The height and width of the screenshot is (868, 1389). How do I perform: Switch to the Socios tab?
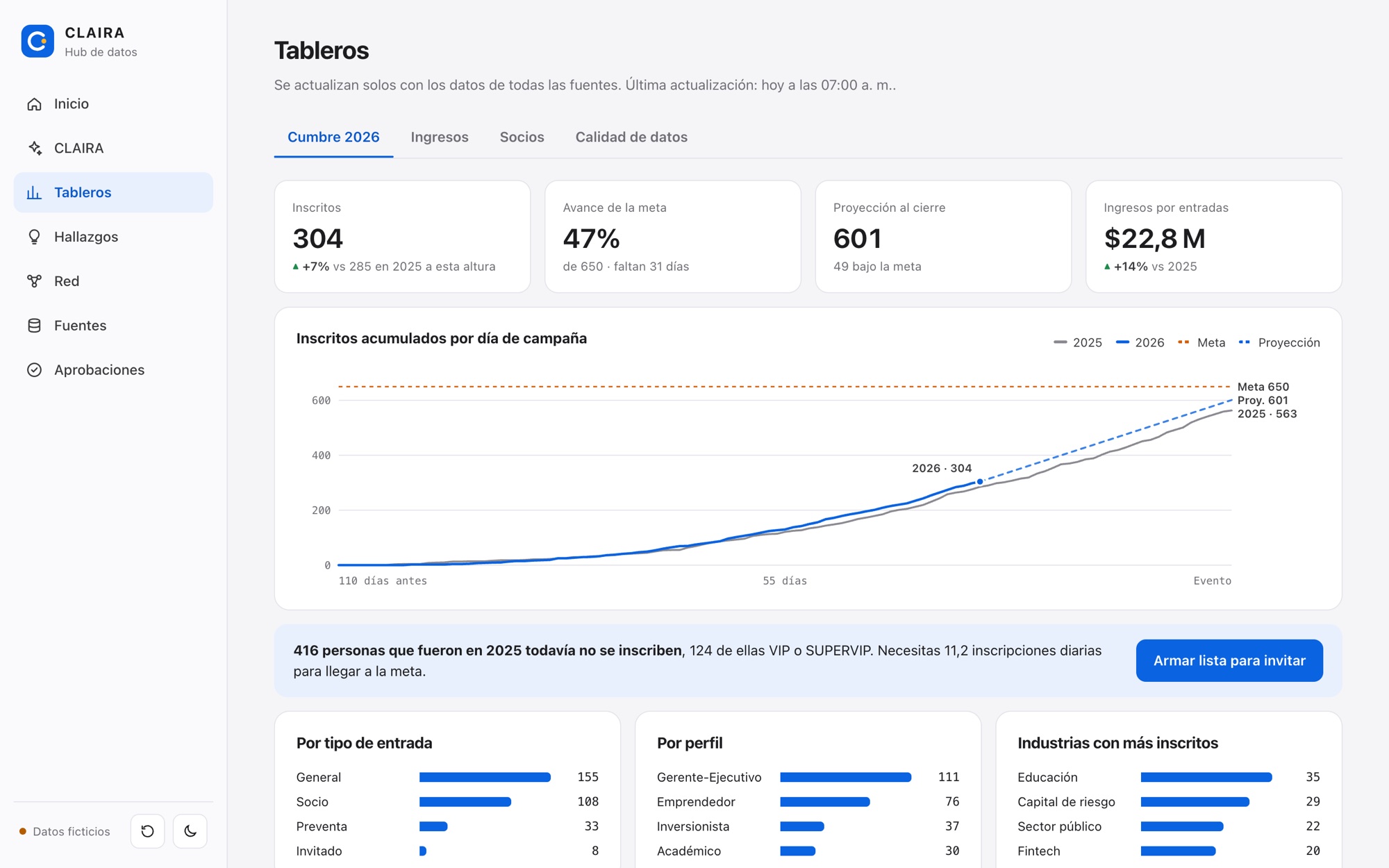(522, 137)
